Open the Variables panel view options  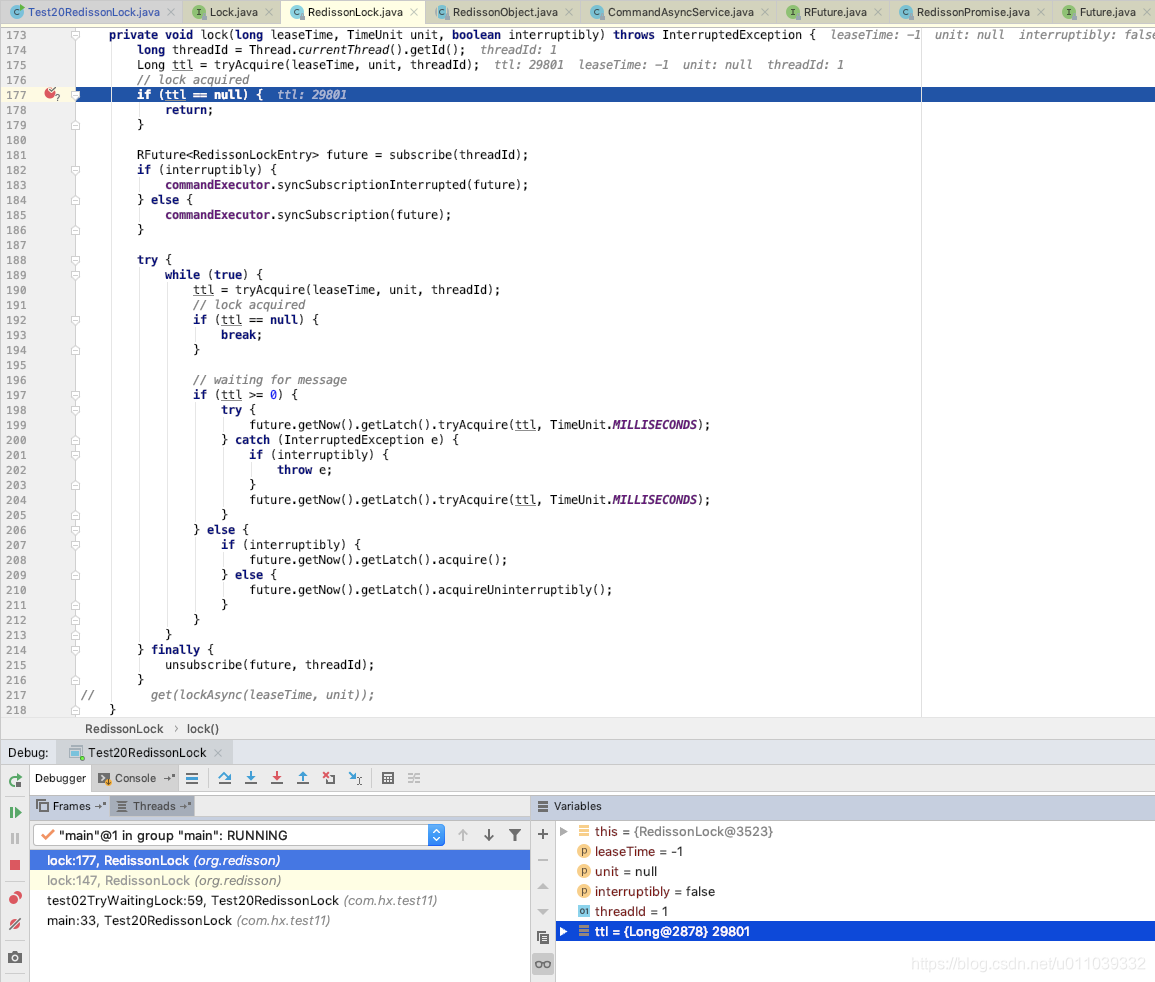[543, 806]
